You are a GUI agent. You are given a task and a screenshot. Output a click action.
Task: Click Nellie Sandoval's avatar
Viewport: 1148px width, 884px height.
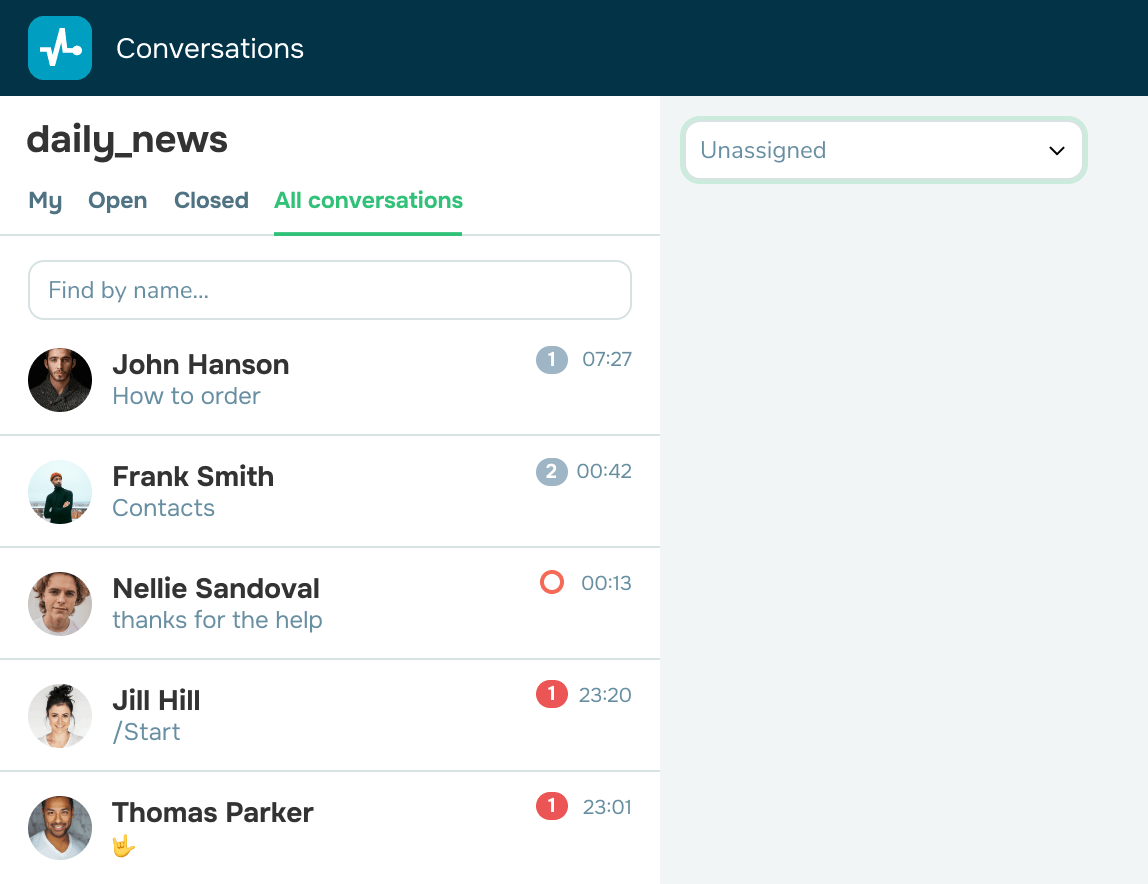click(x=60, y=604)
